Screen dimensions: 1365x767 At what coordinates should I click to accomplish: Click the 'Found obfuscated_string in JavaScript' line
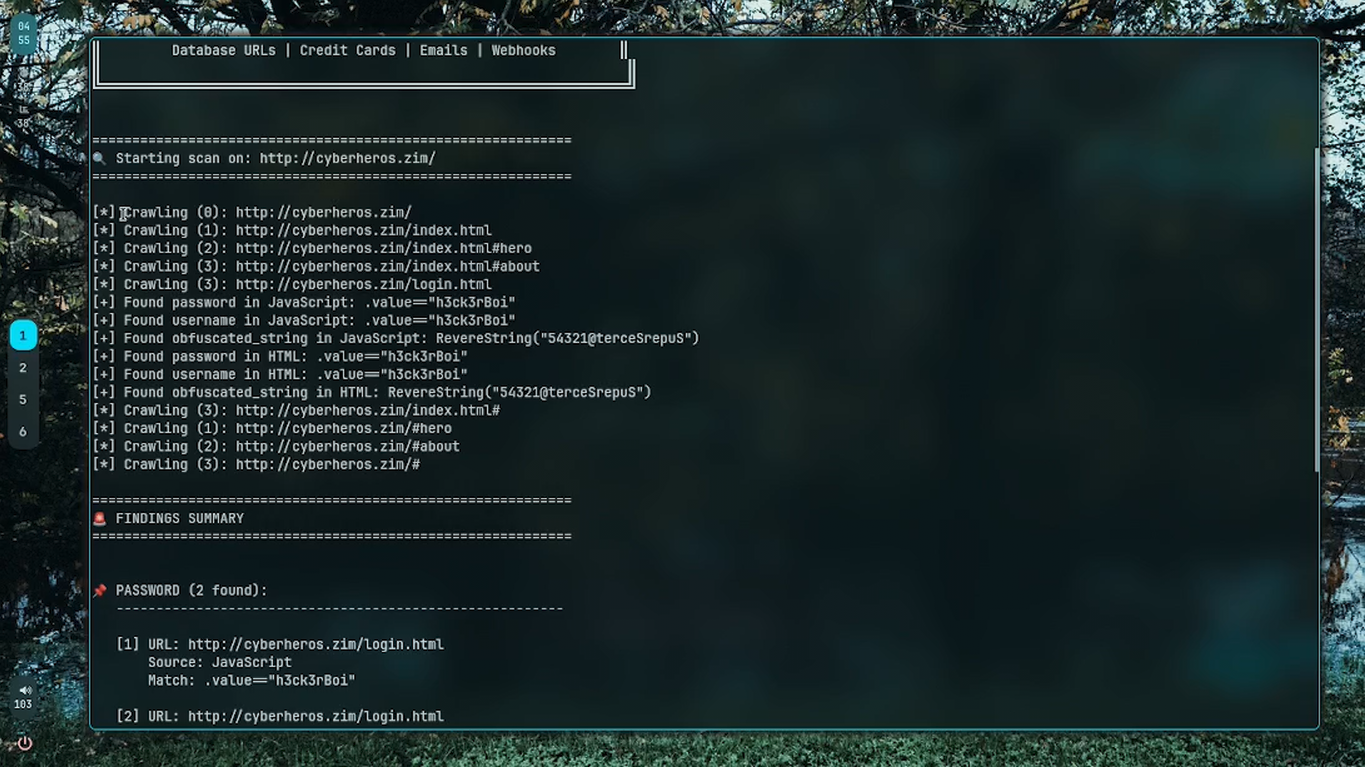click(396, 339)
